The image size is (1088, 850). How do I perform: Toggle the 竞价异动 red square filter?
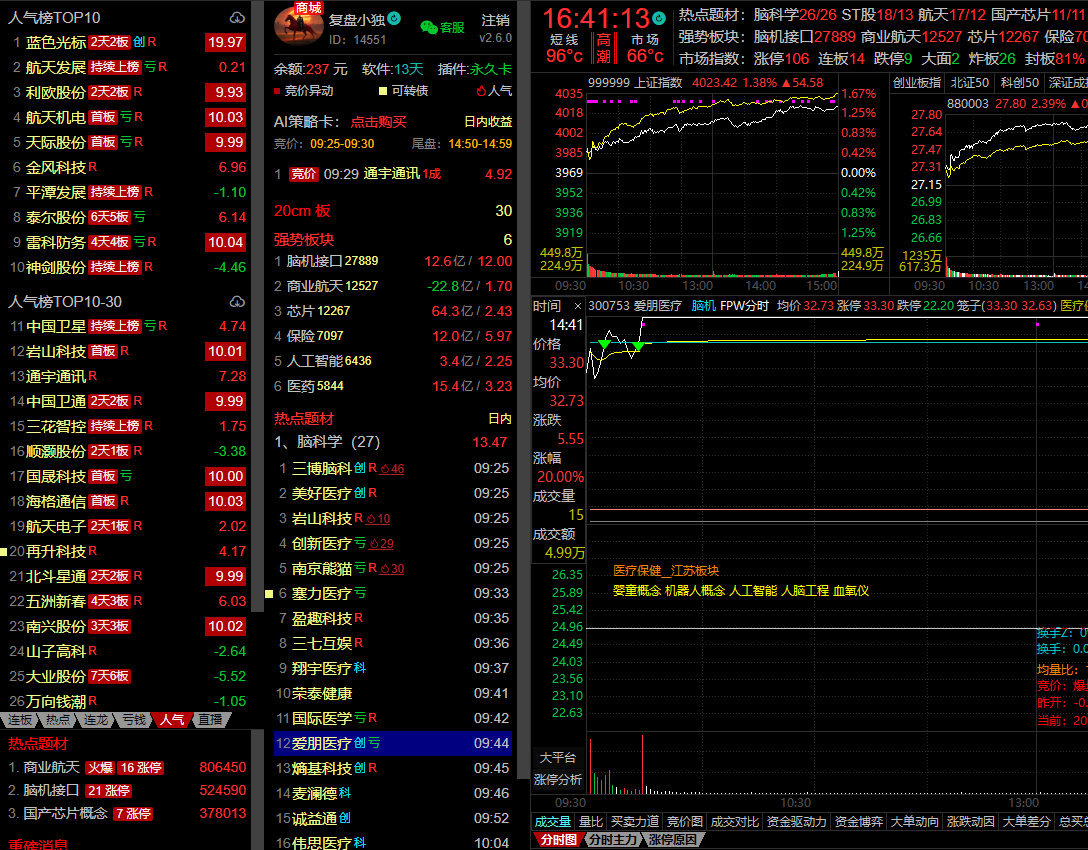pos(278,91)
